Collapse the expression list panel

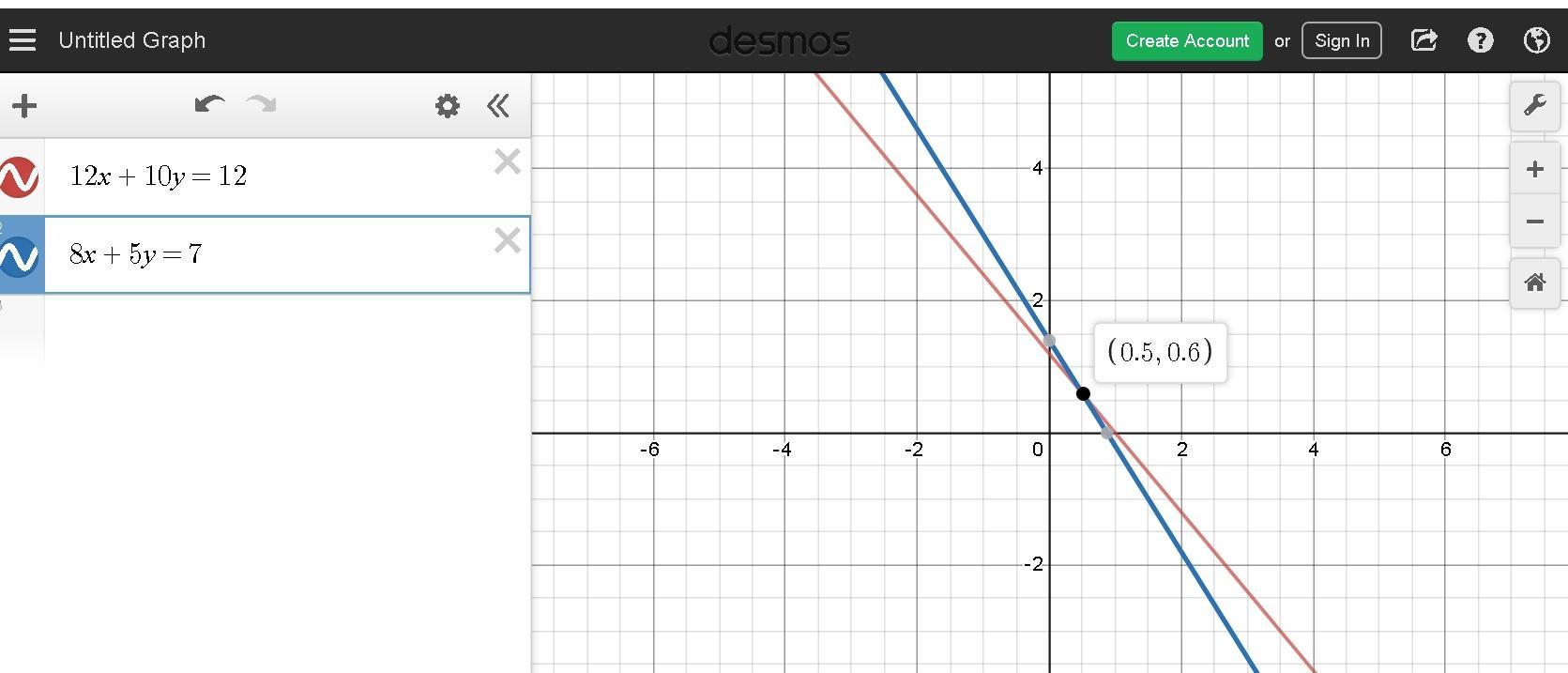[x=498, y=106]
